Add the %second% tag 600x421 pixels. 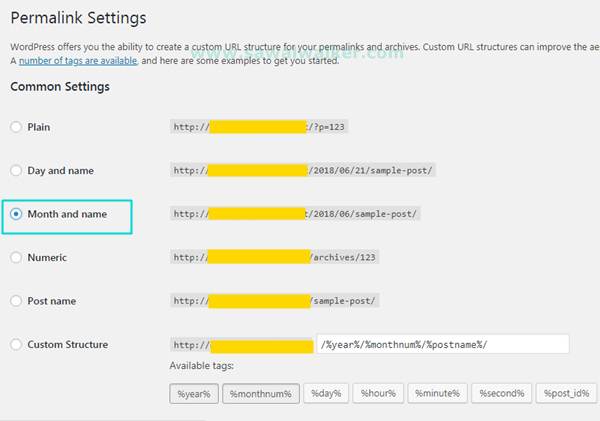tap(502, 393)
